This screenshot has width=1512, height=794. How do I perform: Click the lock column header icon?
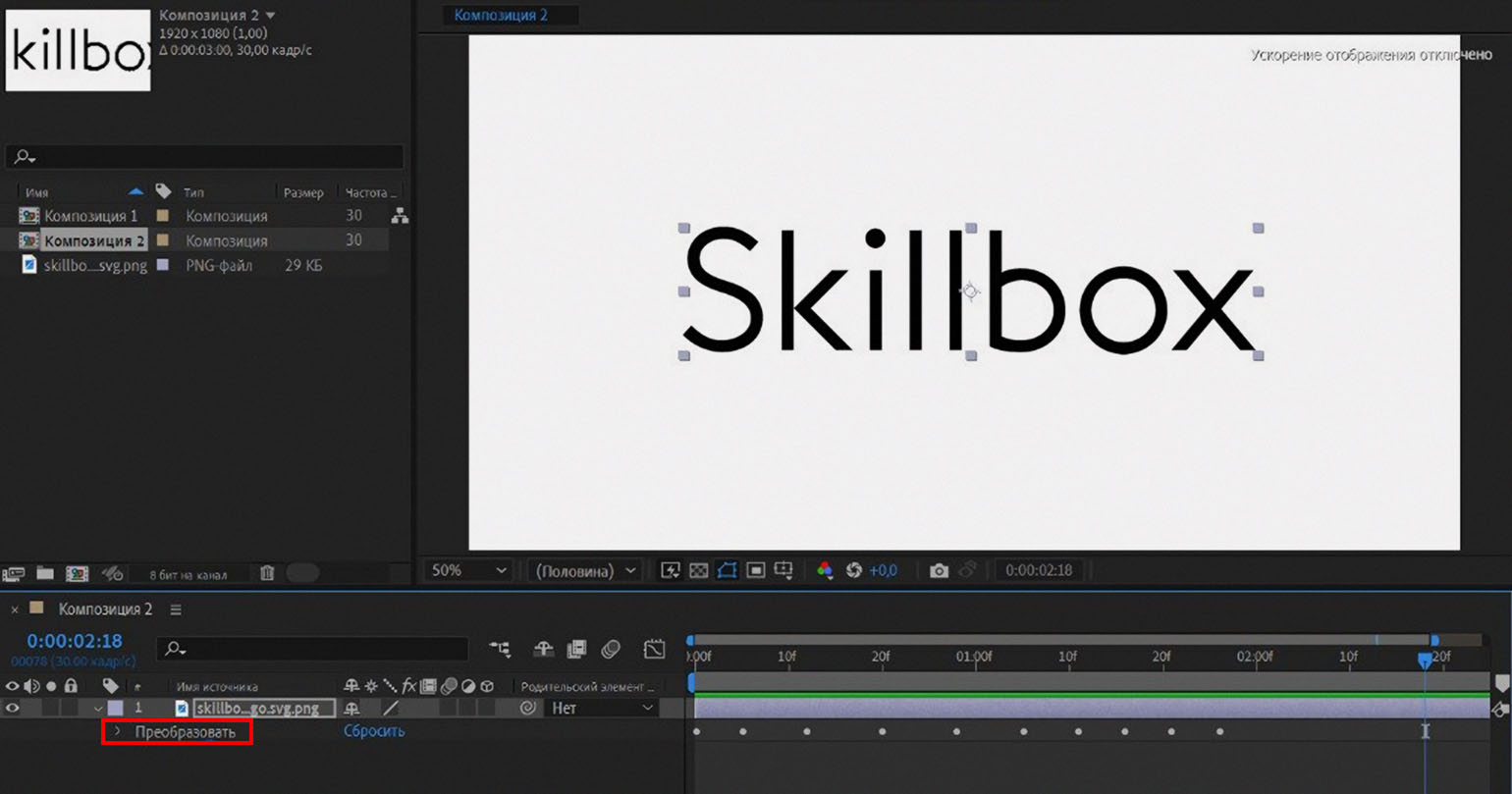pos(71,686)
